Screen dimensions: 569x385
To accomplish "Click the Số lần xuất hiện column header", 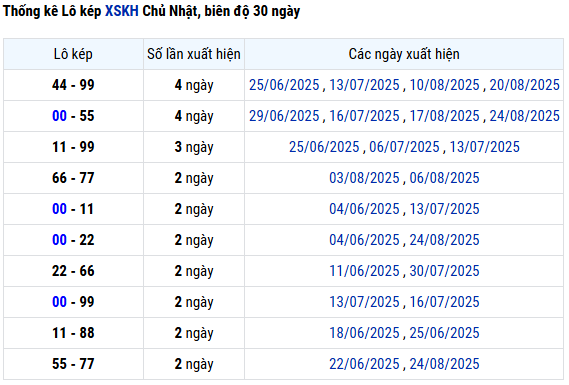I will point(194,54).
